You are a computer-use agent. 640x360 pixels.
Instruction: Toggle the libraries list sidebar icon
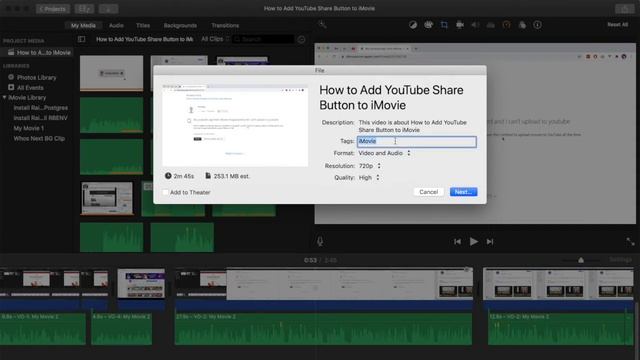pyautogui.click(x=82, y=39)
